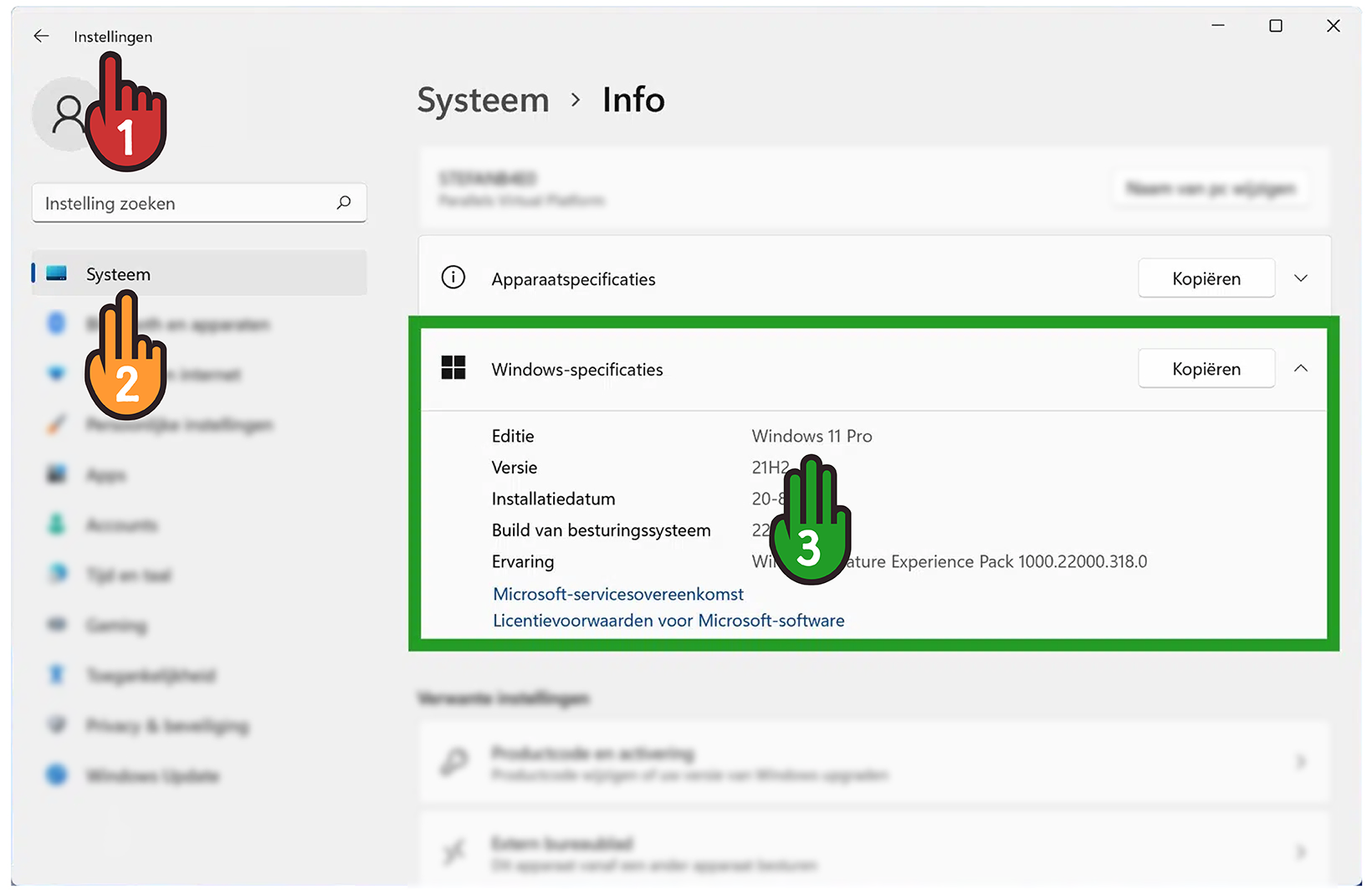Click the back arrow next to Instellingen
The width and height of the screenshot is (1372, 895).
(41, 36)
